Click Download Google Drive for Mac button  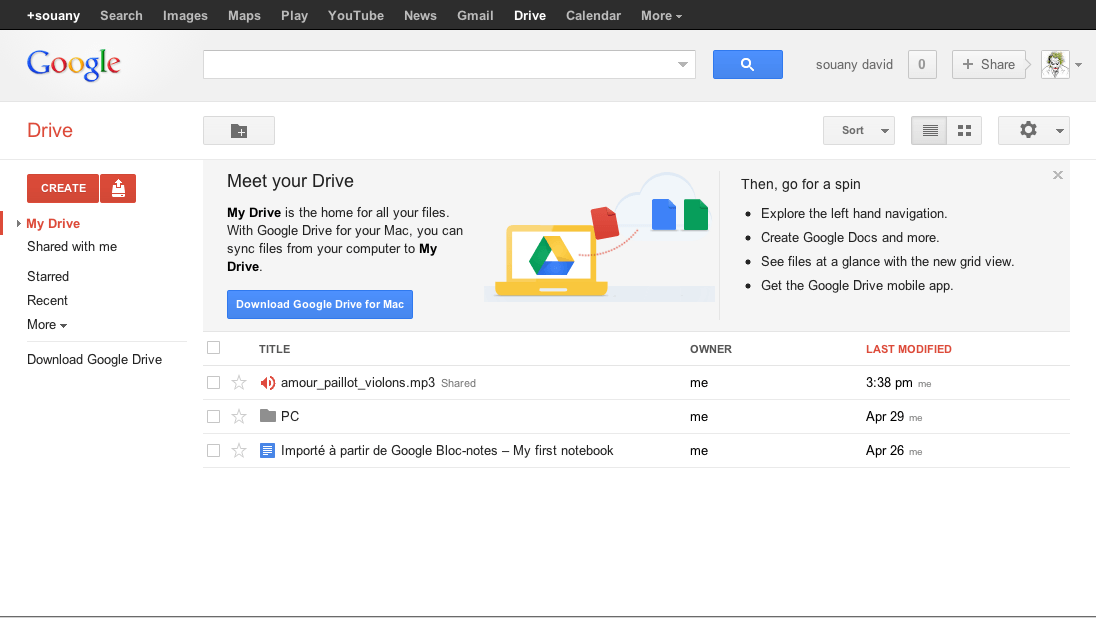[319, 304]
